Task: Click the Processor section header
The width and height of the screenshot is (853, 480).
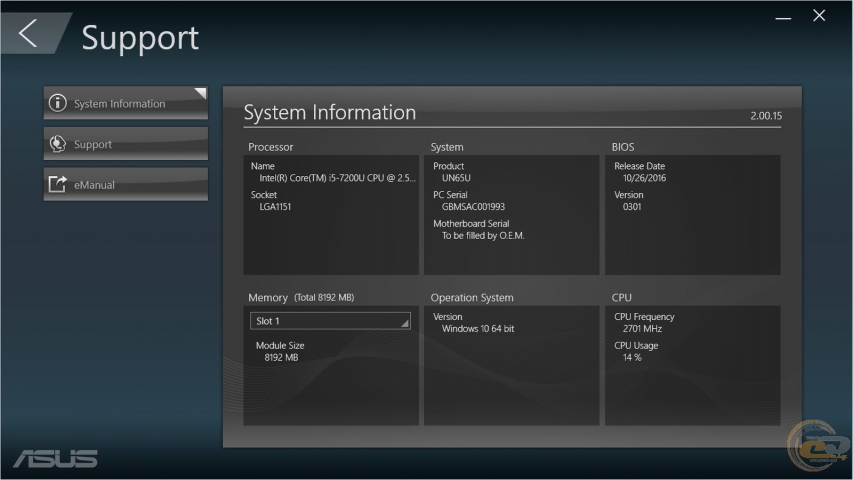Action: pos(270,147)
